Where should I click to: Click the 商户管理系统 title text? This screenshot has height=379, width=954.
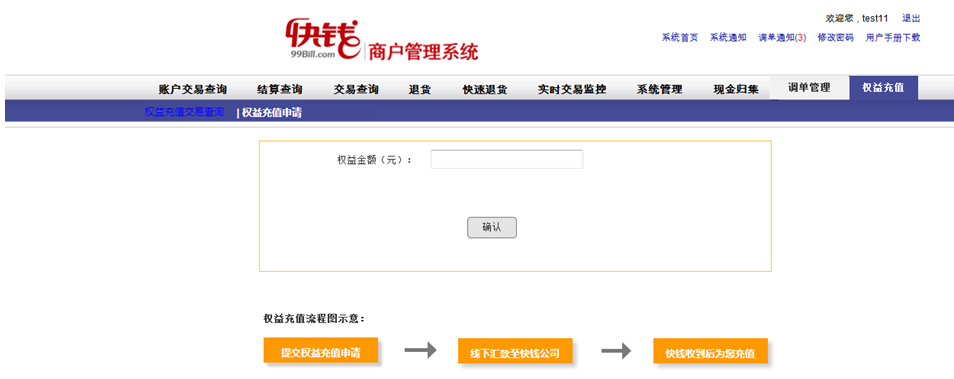coord(423,52)
